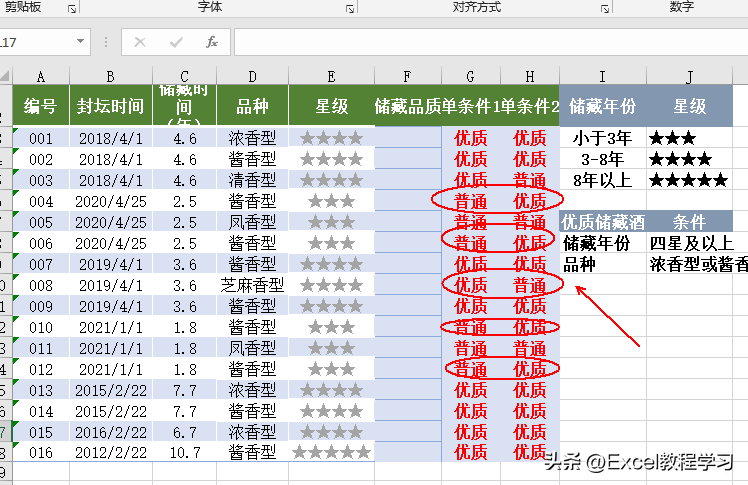Select the empty 储藏品质 cell for row 001

tap(408, 138)
